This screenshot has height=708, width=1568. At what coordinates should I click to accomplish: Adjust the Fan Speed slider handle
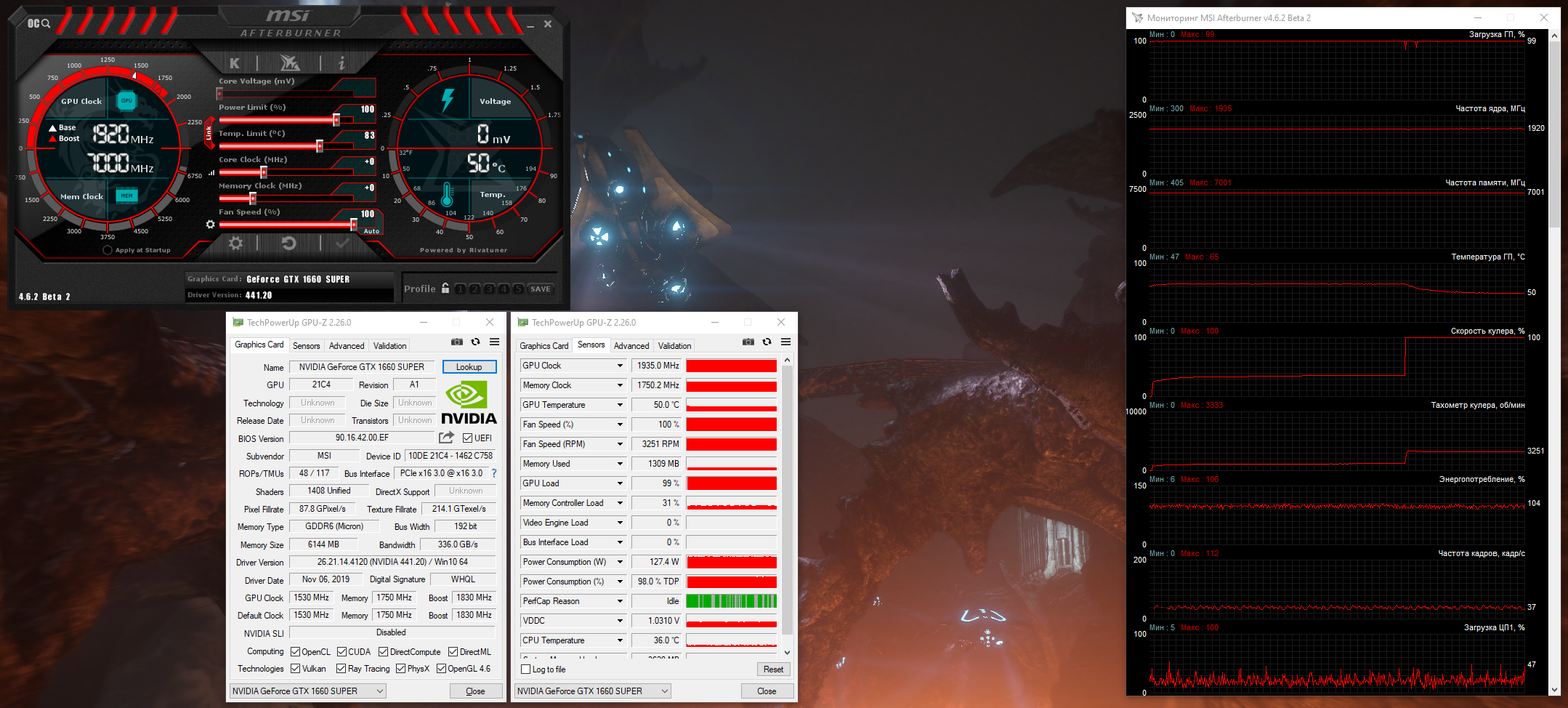click(x=354, y=225)
